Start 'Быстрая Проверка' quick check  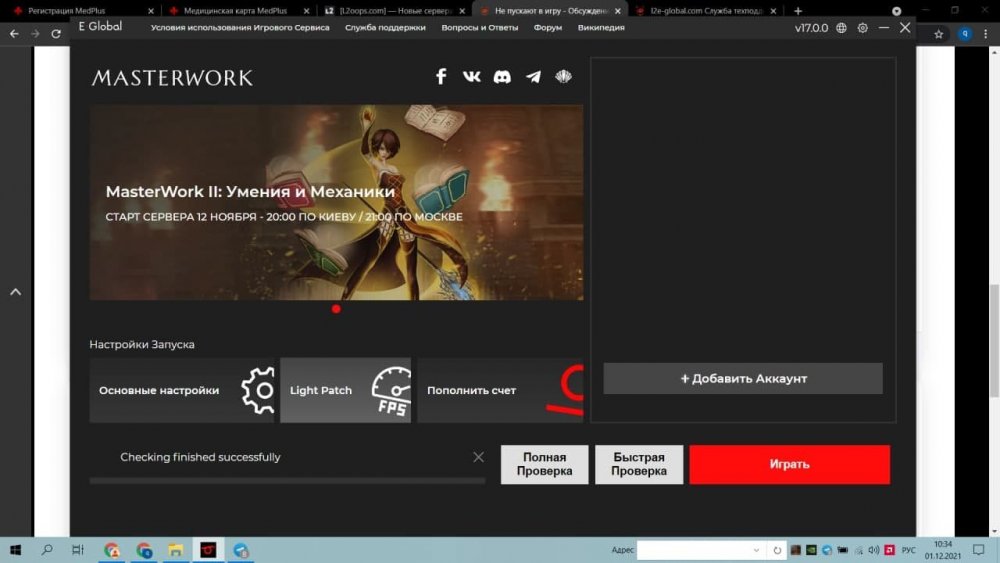639,465
